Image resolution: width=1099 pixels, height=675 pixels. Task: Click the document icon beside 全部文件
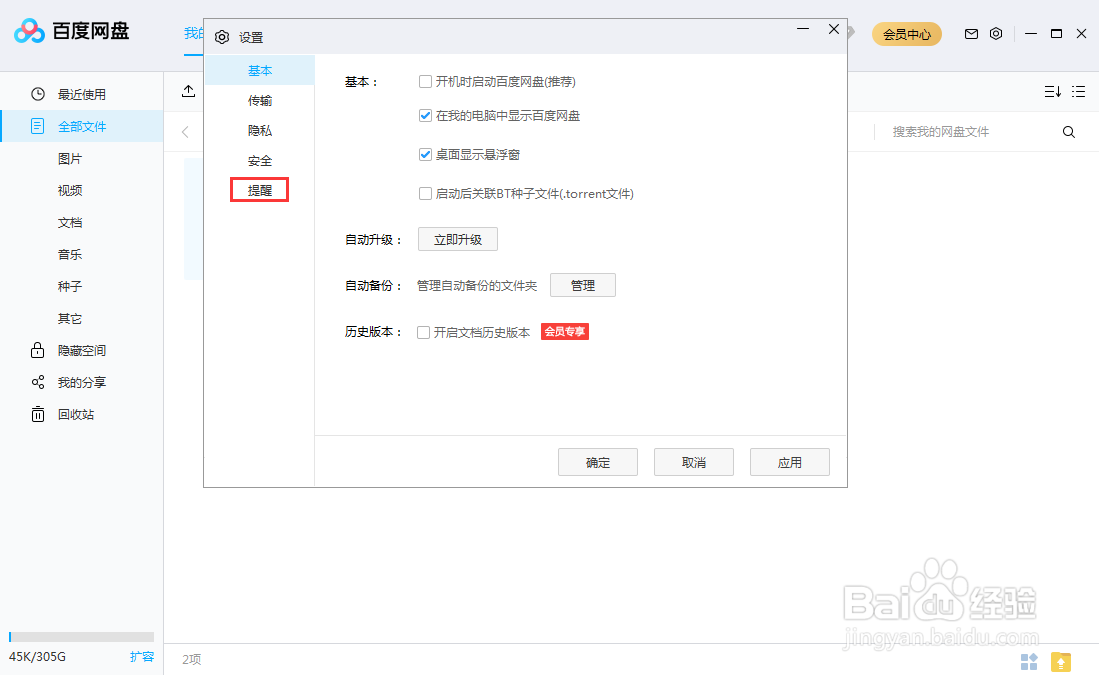tap(38, 126)
